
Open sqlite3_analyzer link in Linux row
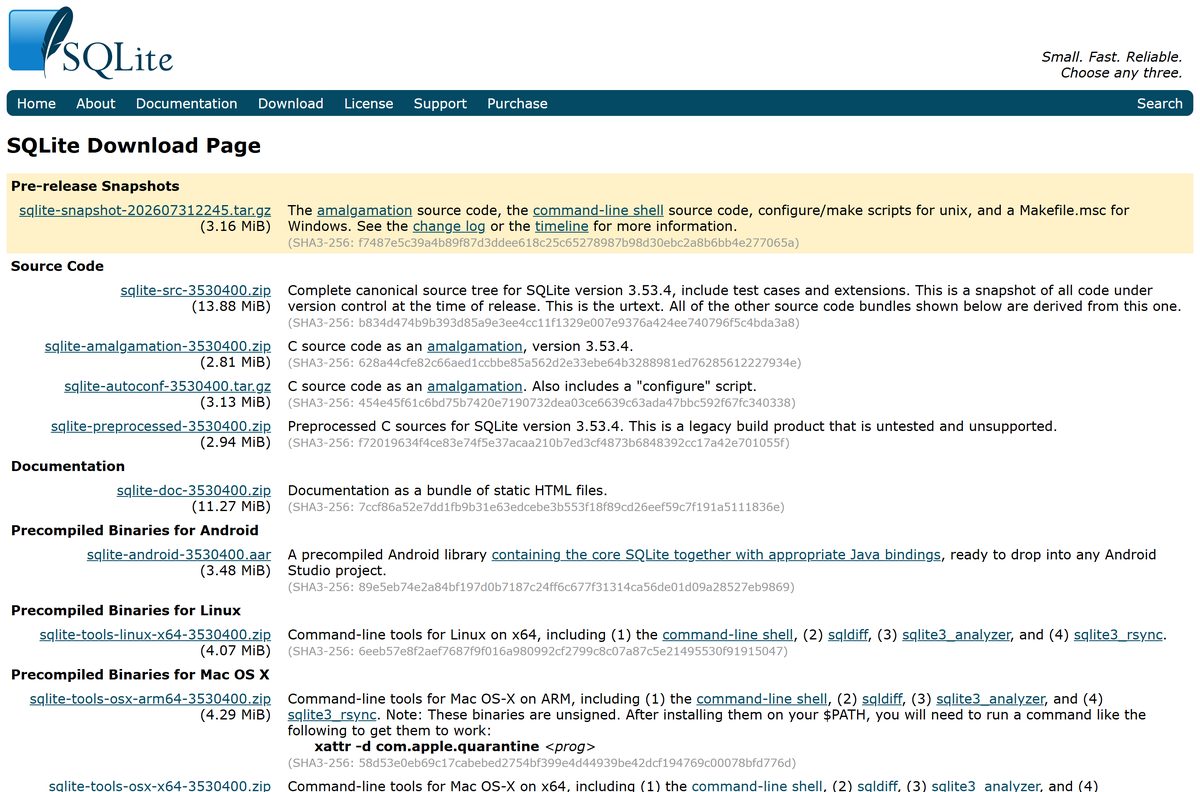[956, 634]
